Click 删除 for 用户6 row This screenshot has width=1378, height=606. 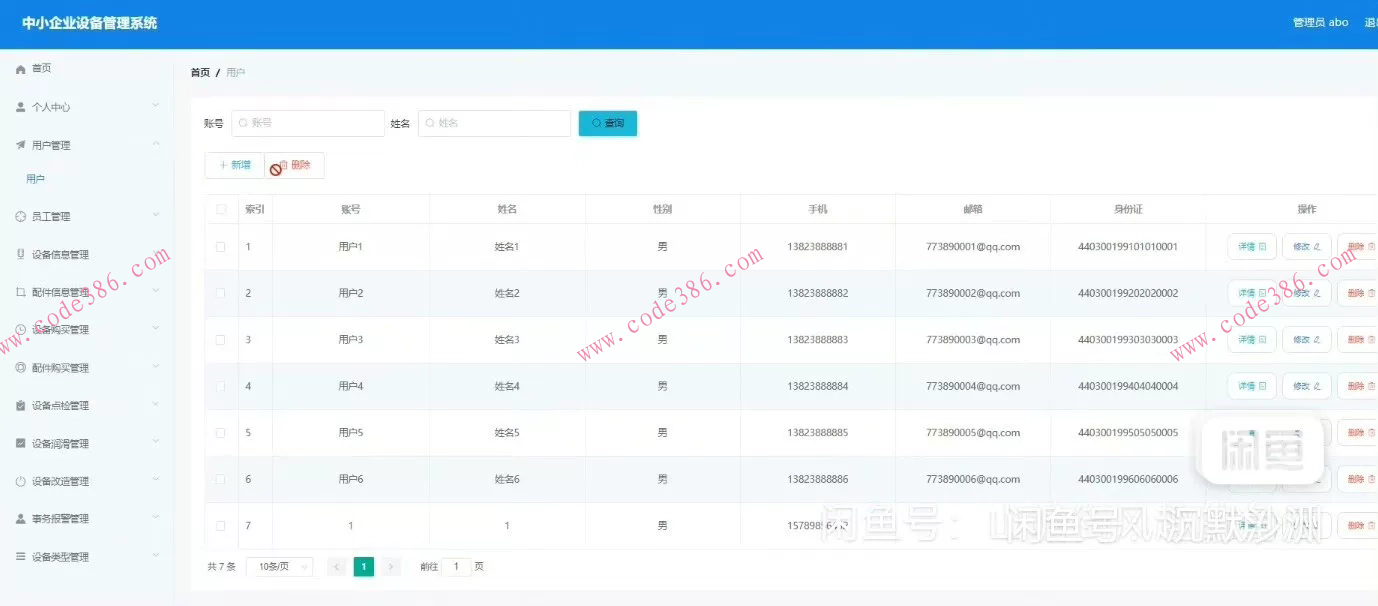point(1360,480)
